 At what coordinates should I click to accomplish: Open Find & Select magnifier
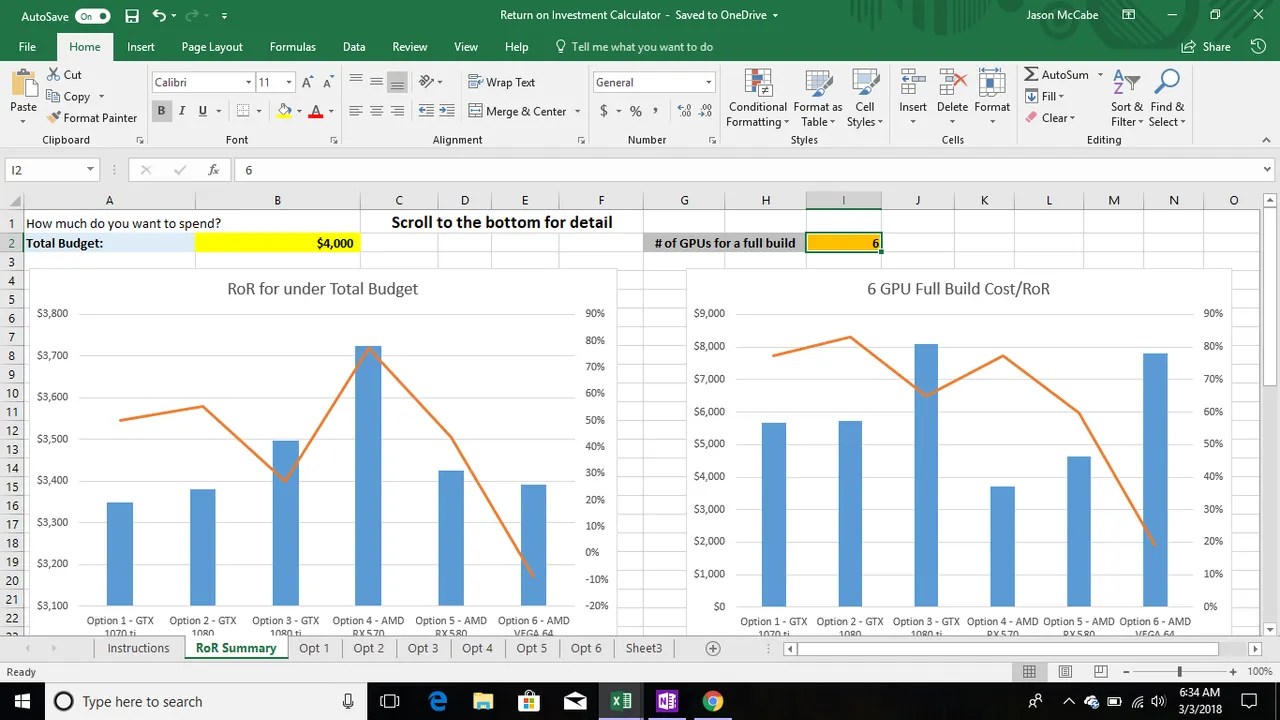pyautogui.click(x=1167, y=98)
